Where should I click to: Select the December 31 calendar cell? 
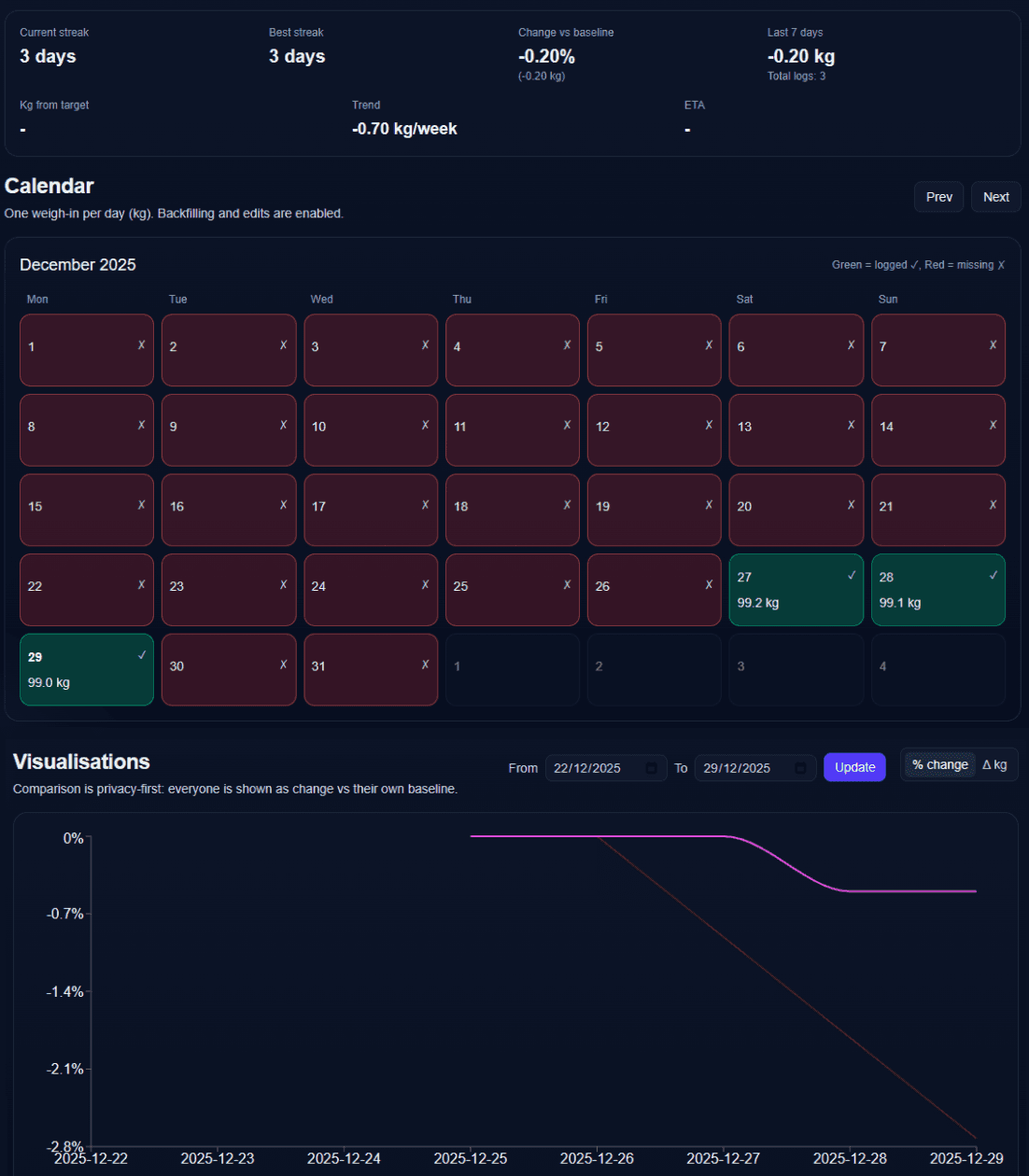tap(370, 670)
